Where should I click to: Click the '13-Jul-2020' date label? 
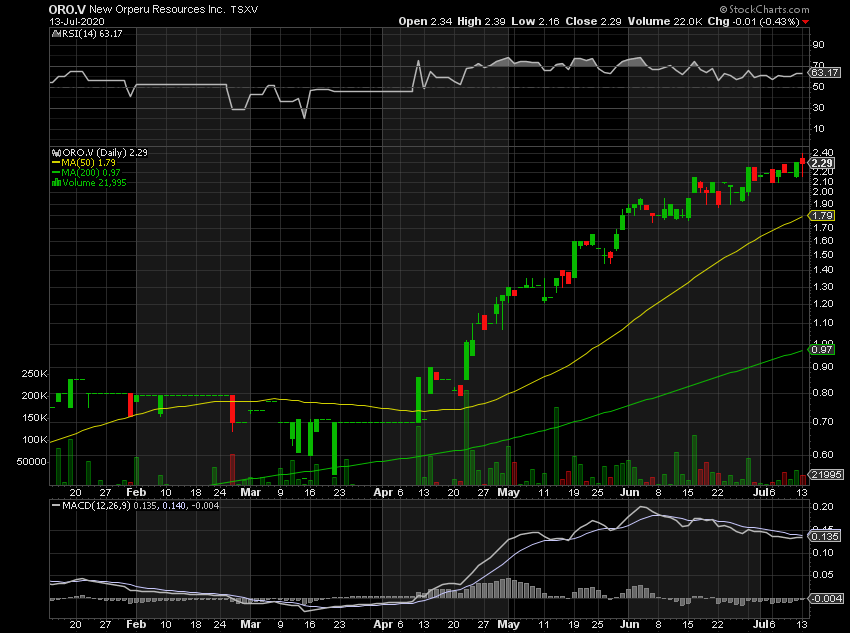(76, 22)
